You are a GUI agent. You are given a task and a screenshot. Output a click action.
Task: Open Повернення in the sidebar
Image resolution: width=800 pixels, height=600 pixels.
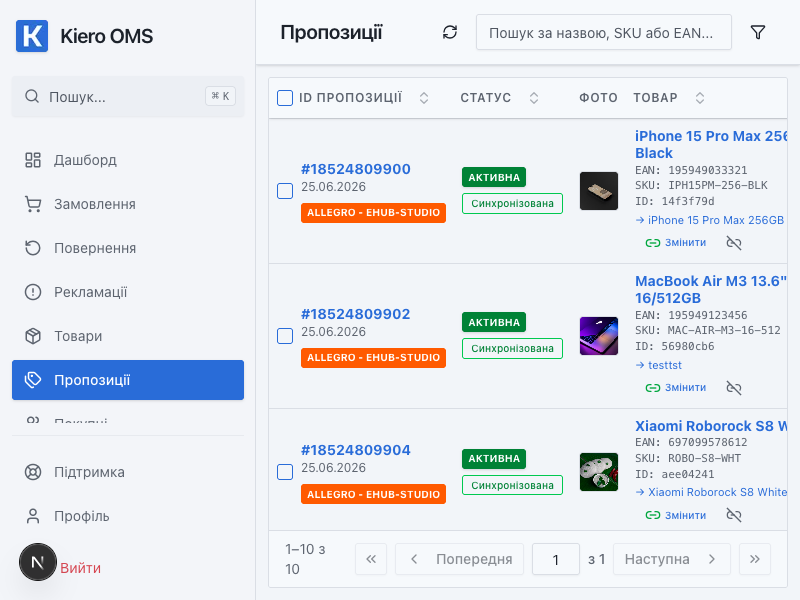point(128,248)
